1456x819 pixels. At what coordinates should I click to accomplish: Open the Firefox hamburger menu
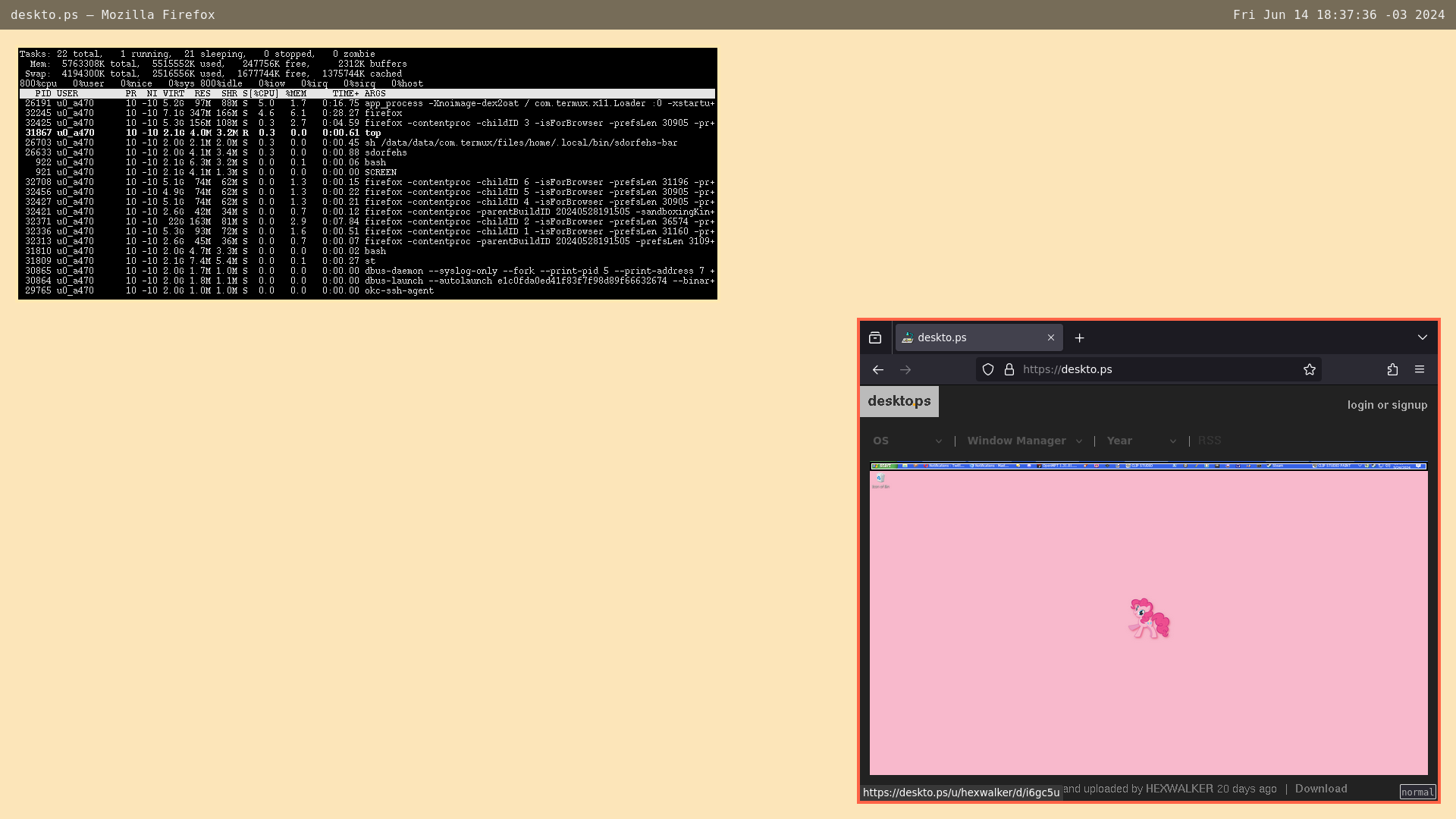(1420, 369)
